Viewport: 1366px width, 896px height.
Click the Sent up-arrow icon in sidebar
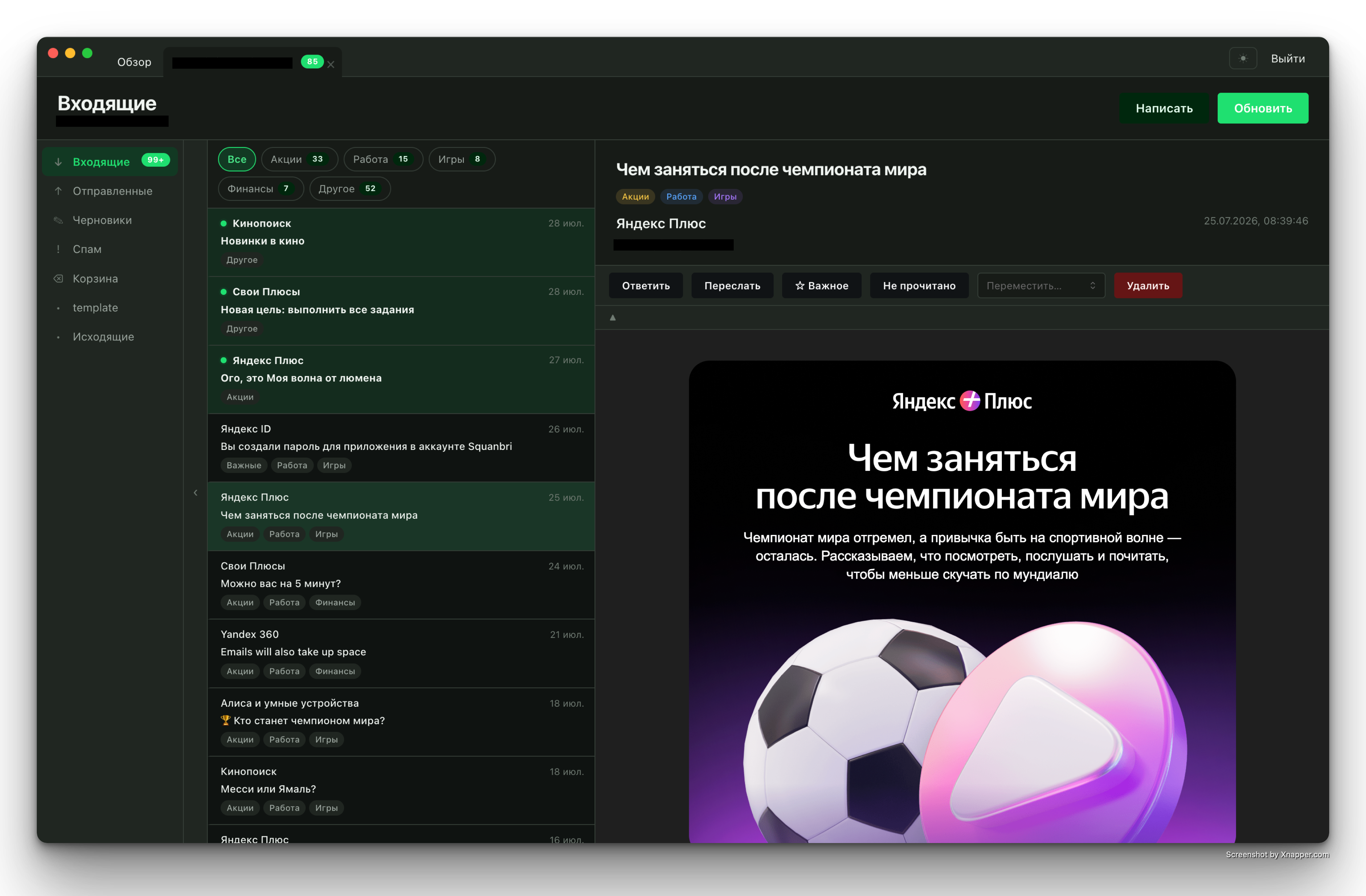[58, 191]
